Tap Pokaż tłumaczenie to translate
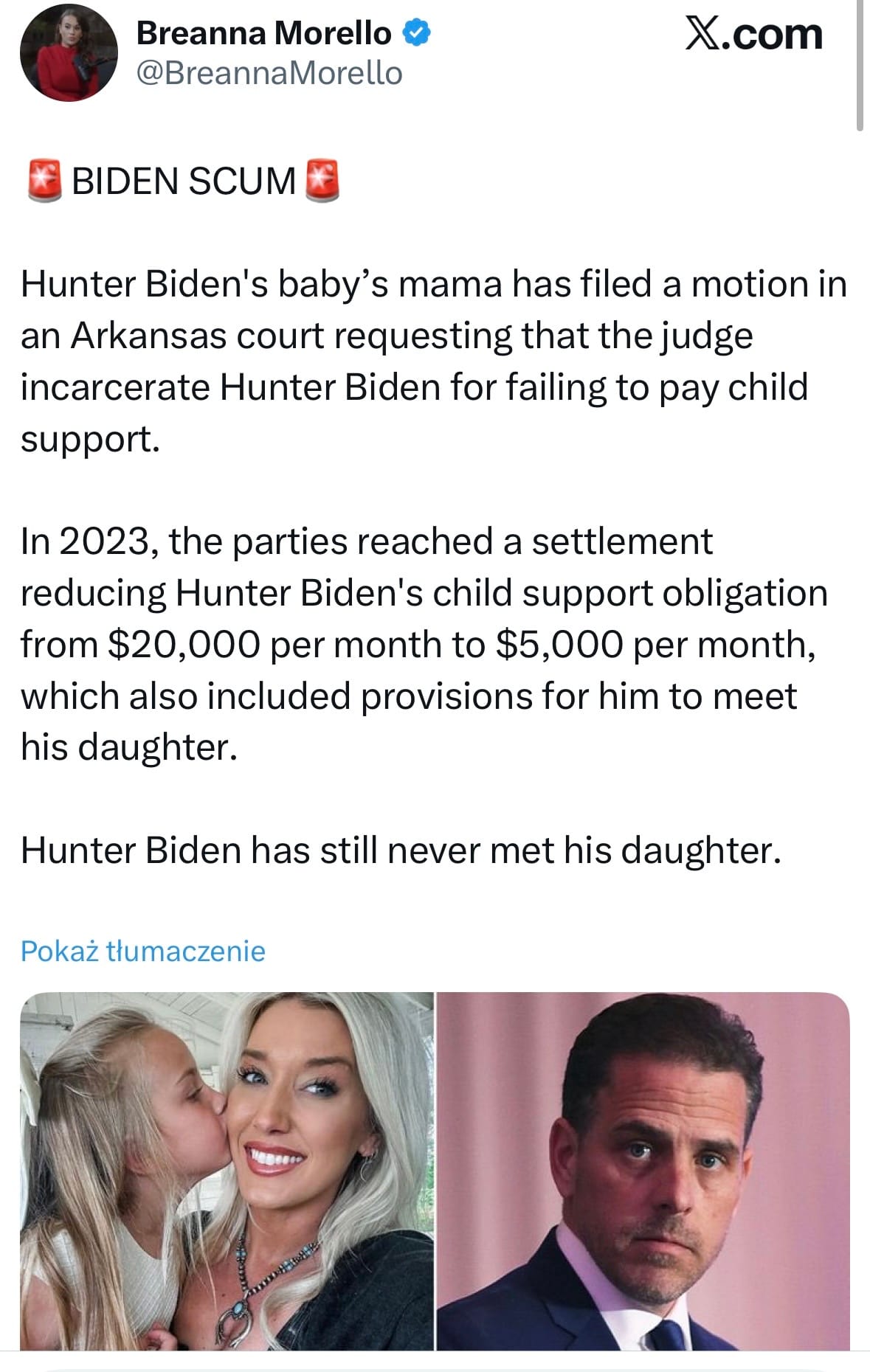This screenshot has width=870, height=1372. coord(142,951)
